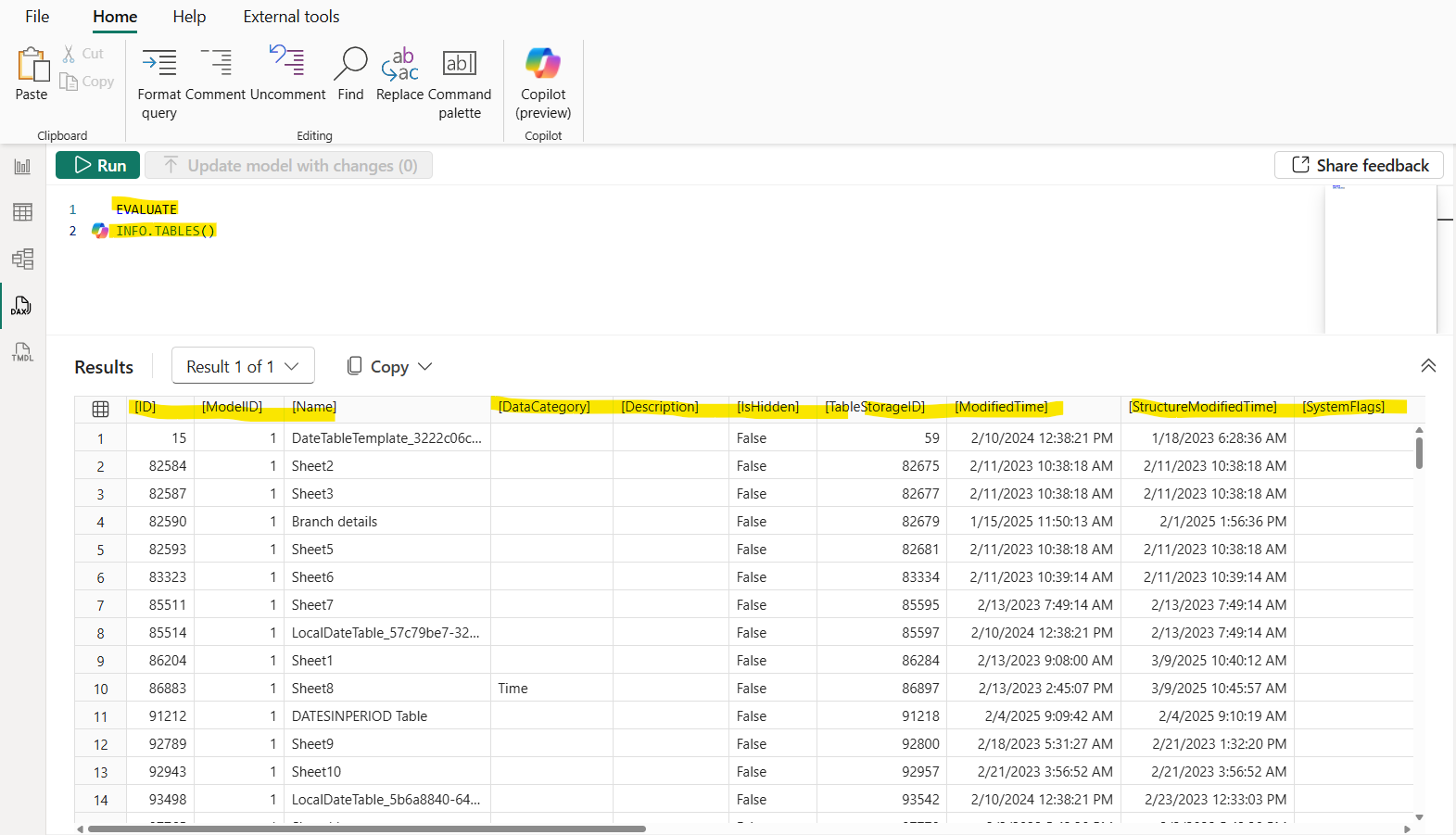Click the Comment lines icon

pyautogui.click(x=216, y=63)
